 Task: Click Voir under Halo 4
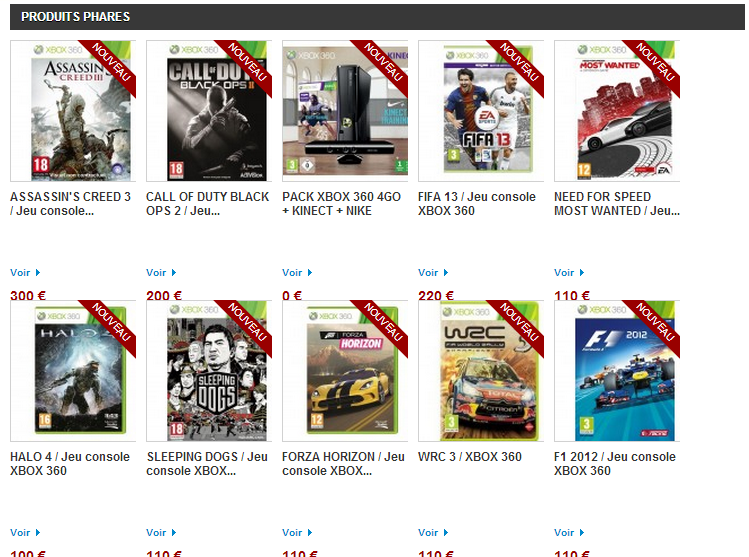(25, 533)
